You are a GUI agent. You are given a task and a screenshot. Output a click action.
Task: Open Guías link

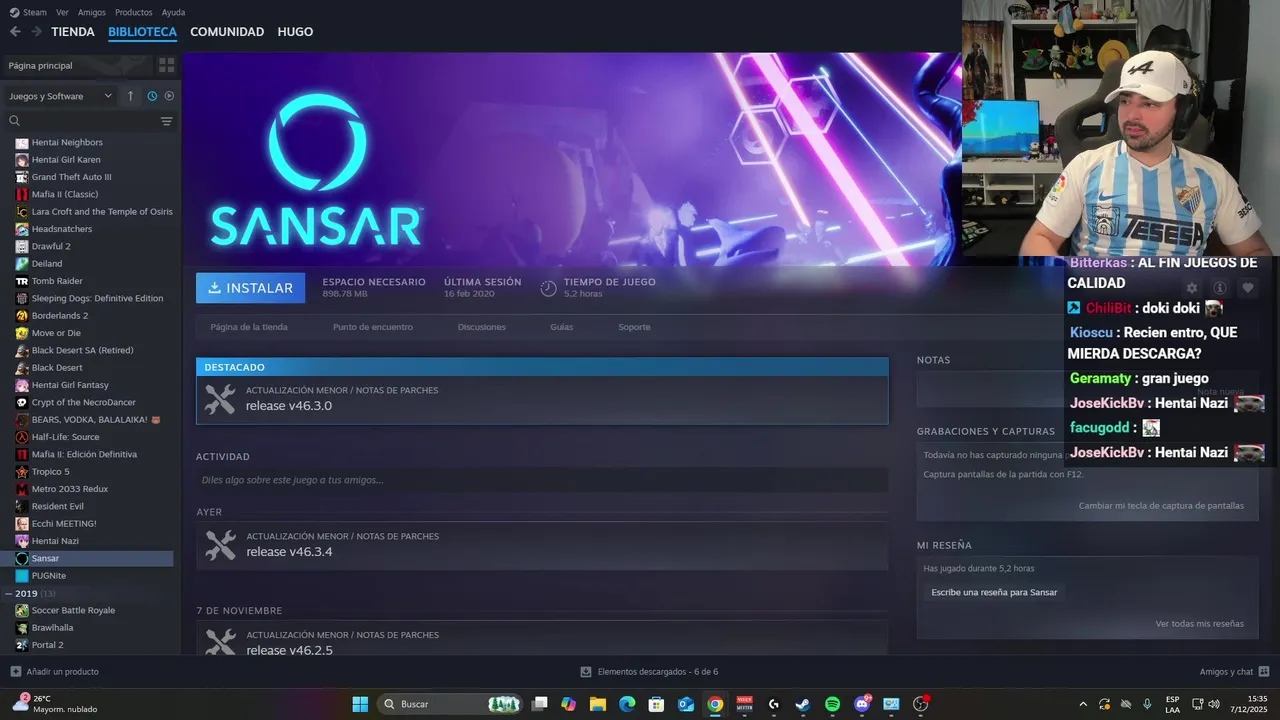[561, 327]
